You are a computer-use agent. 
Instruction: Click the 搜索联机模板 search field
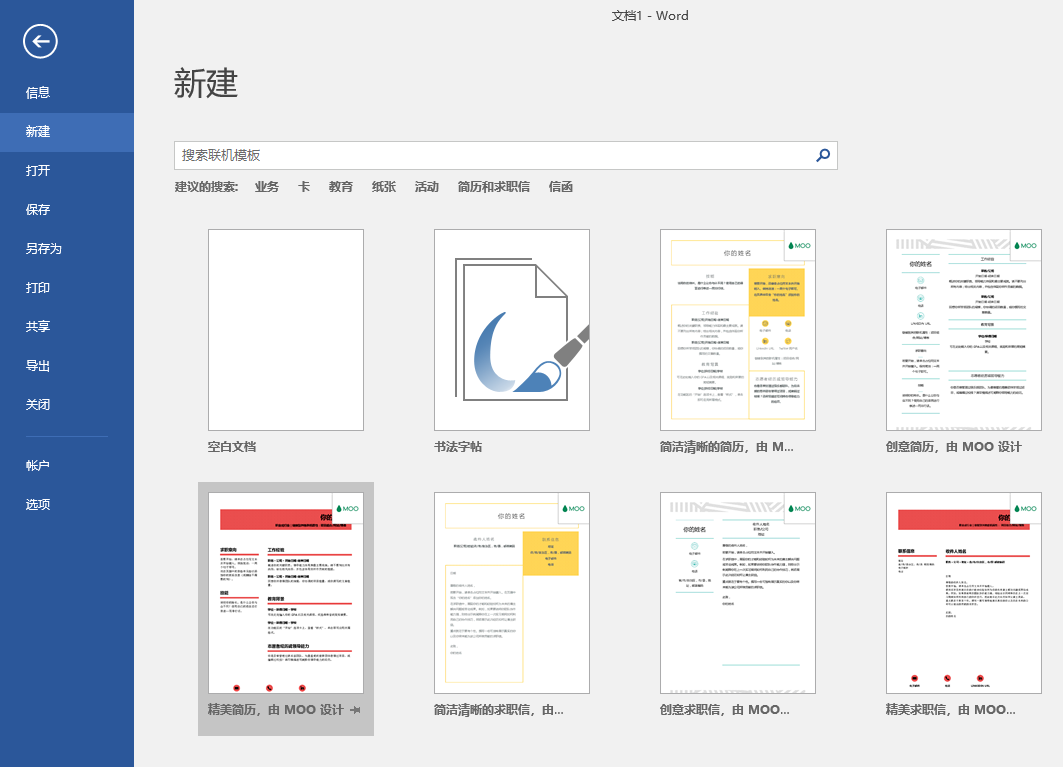pyautogui.click(x=494, y=155)
